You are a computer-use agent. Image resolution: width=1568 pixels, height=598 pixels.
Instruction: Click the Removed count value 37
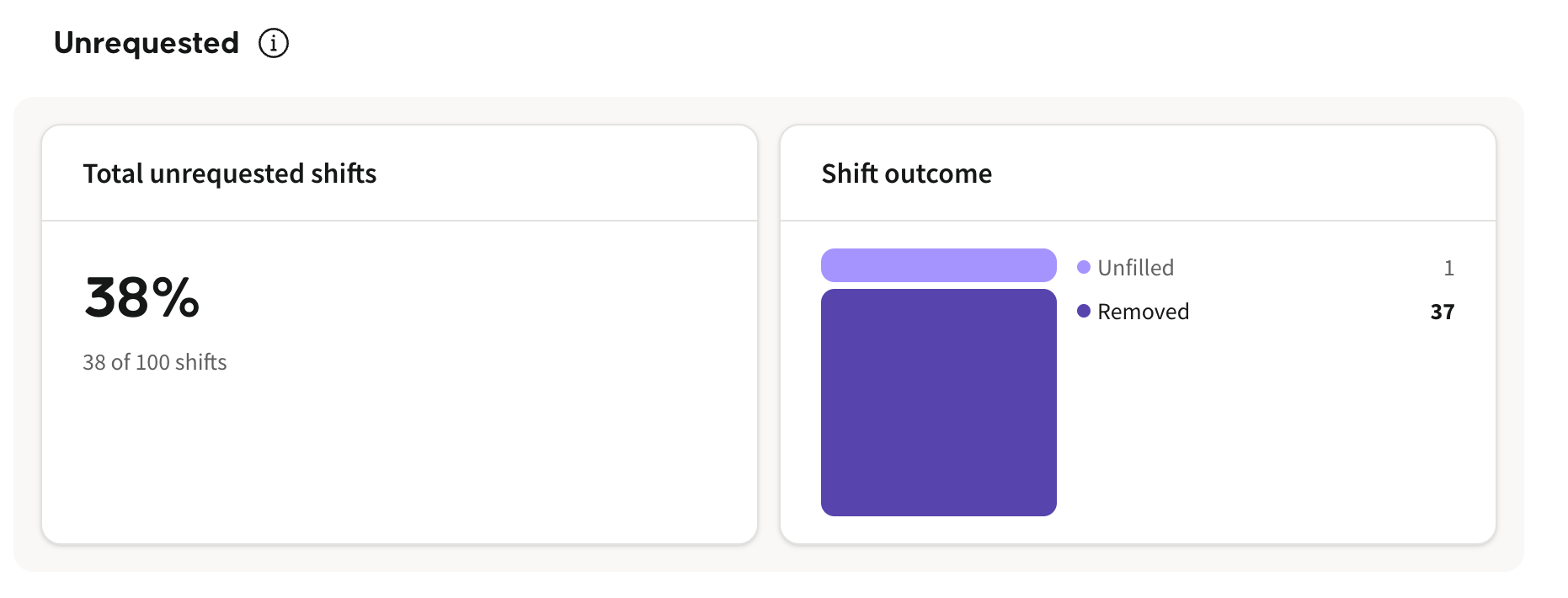point(1442,312)
